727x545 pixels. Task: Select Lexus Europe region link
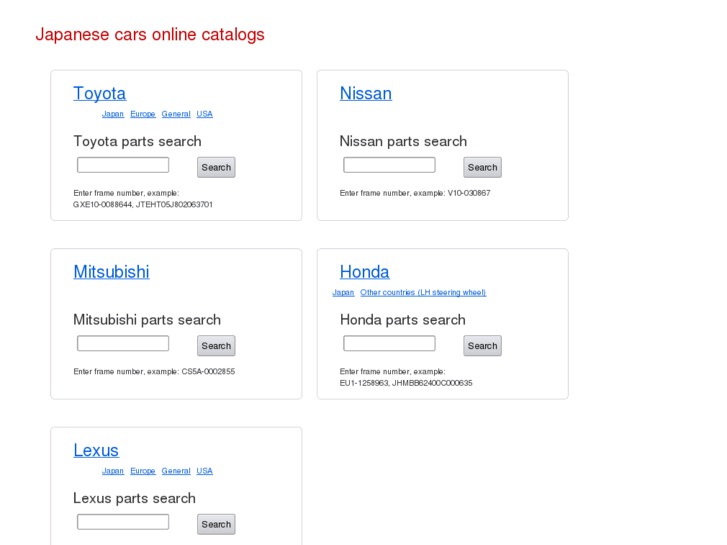coord(143,471)
